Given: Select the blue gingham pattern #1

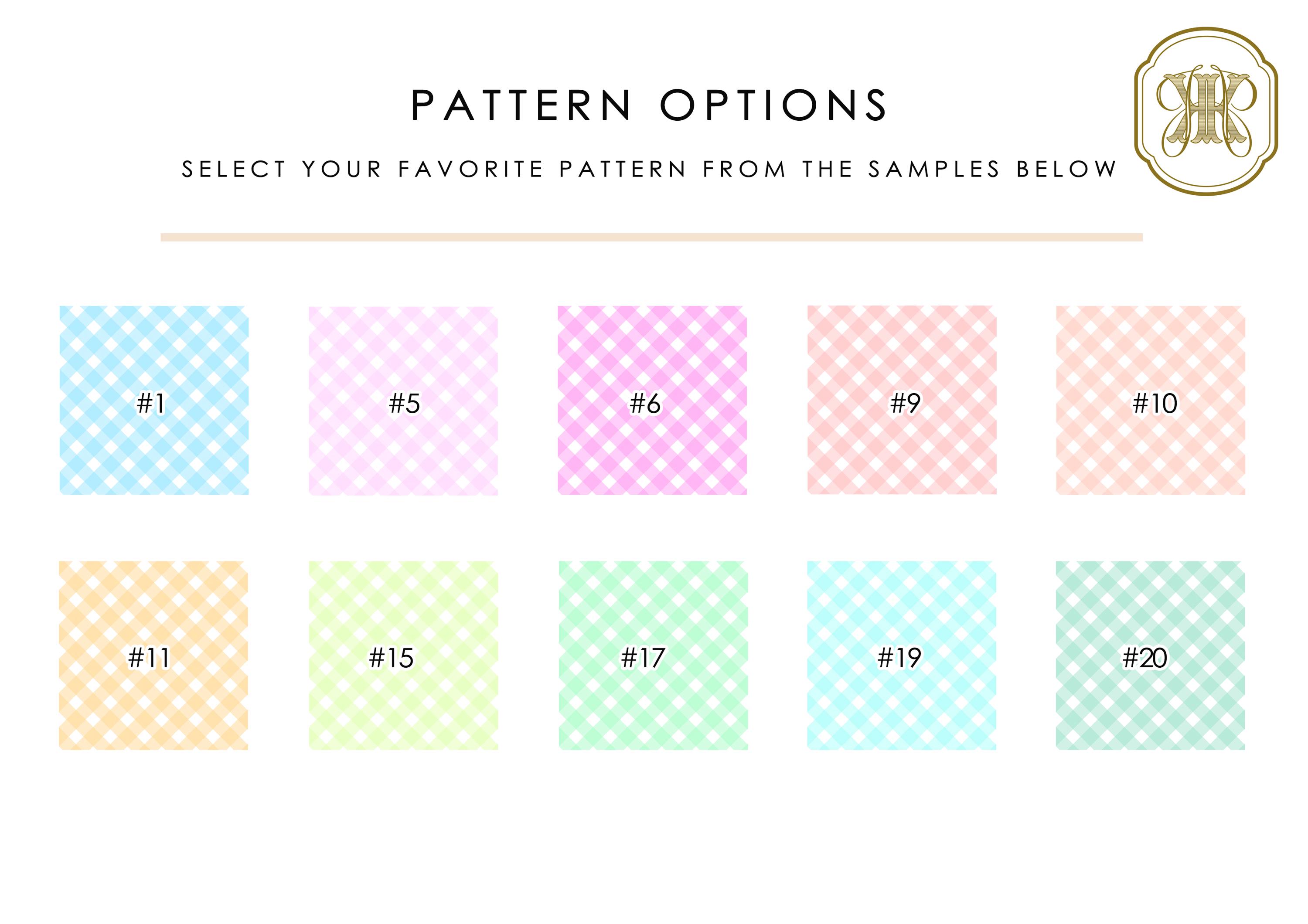Looking at the screenshot, I should tap(154, 400).
